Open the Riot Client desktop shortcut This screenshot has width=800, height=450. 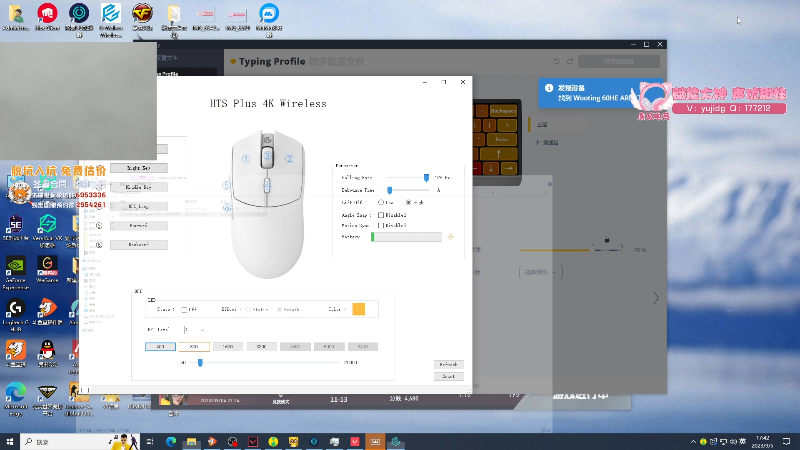(47, 17)
